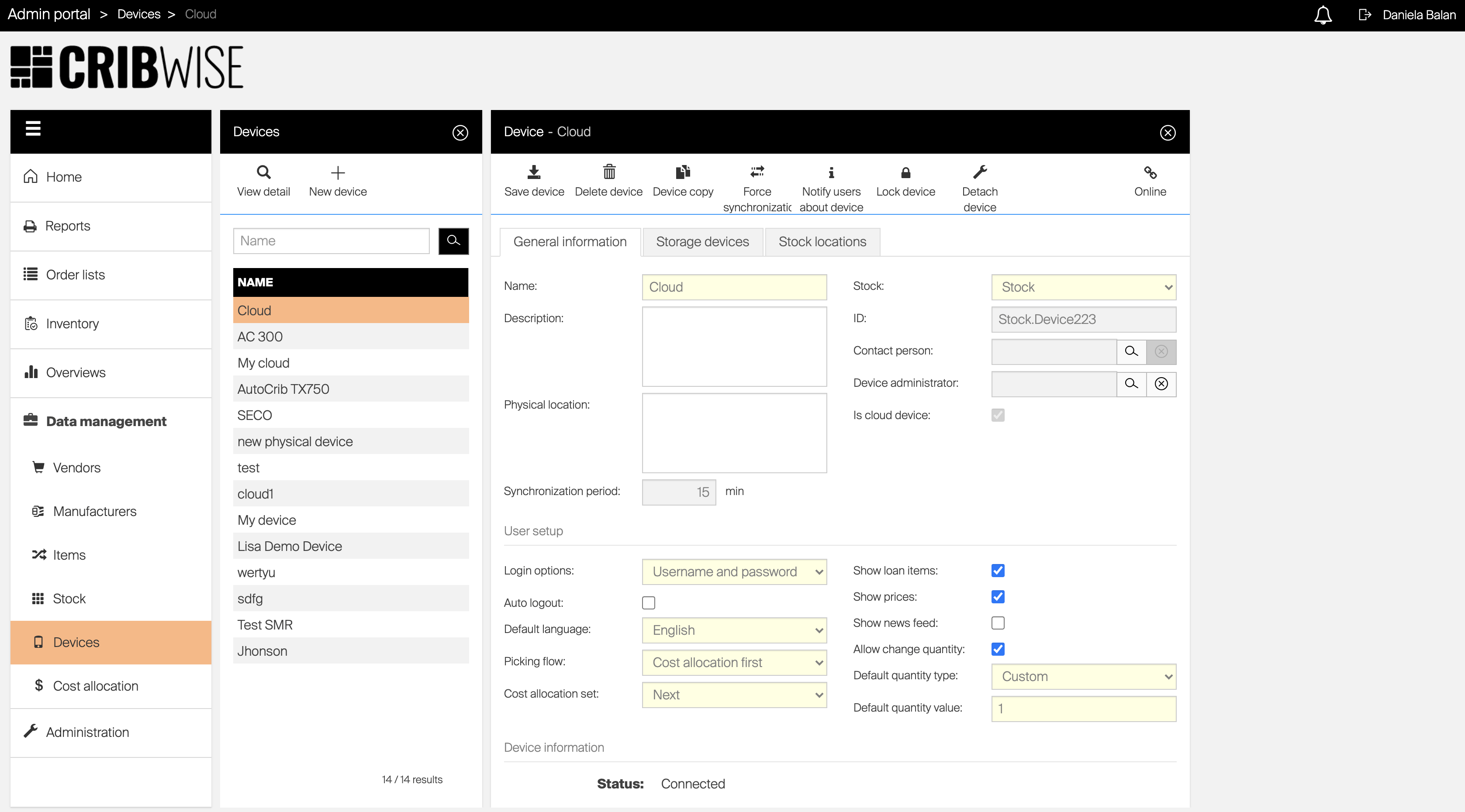Click the Save device icon

click(533, 172)
